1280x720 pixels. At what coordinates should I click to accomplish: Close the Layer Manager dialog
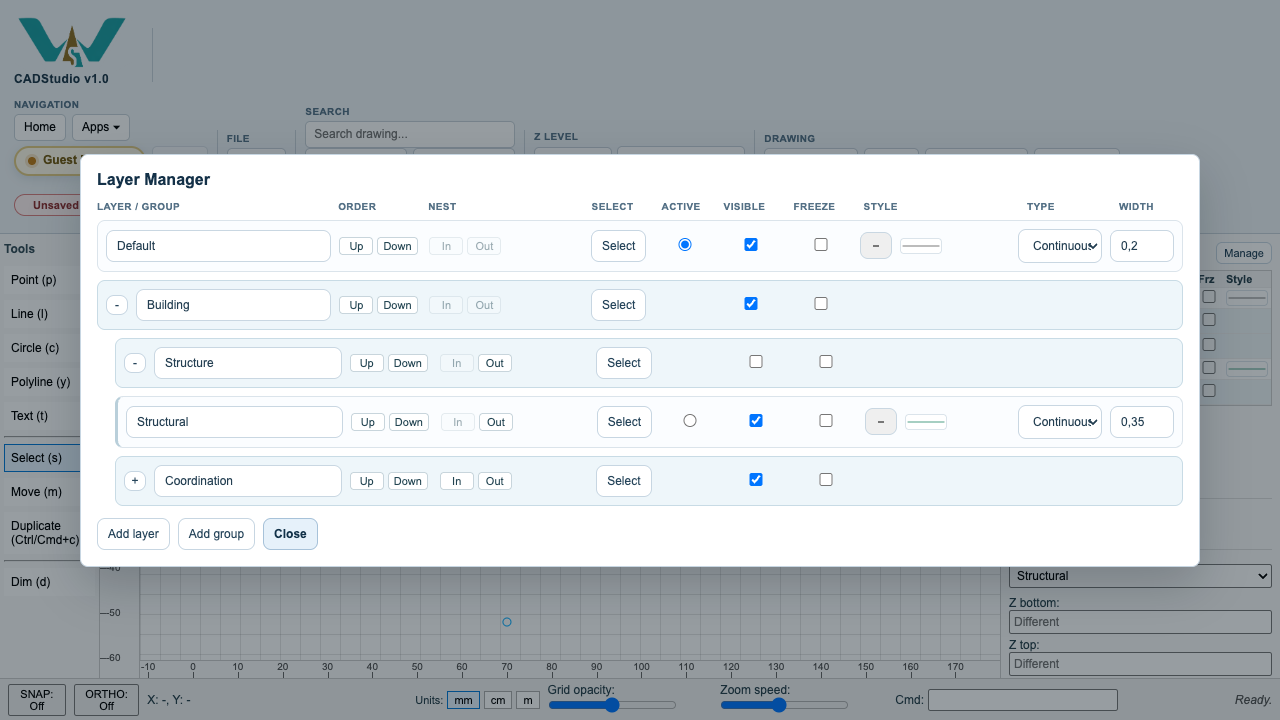(290, 534)
